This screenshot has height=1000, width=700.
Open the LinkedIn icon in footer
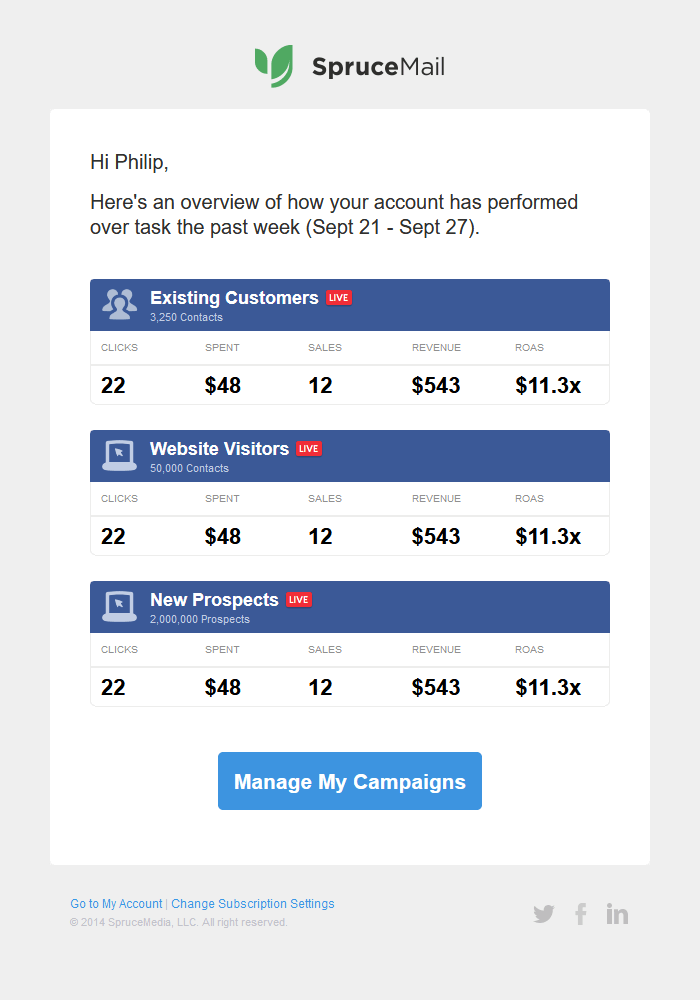click(x=617, y=914)
